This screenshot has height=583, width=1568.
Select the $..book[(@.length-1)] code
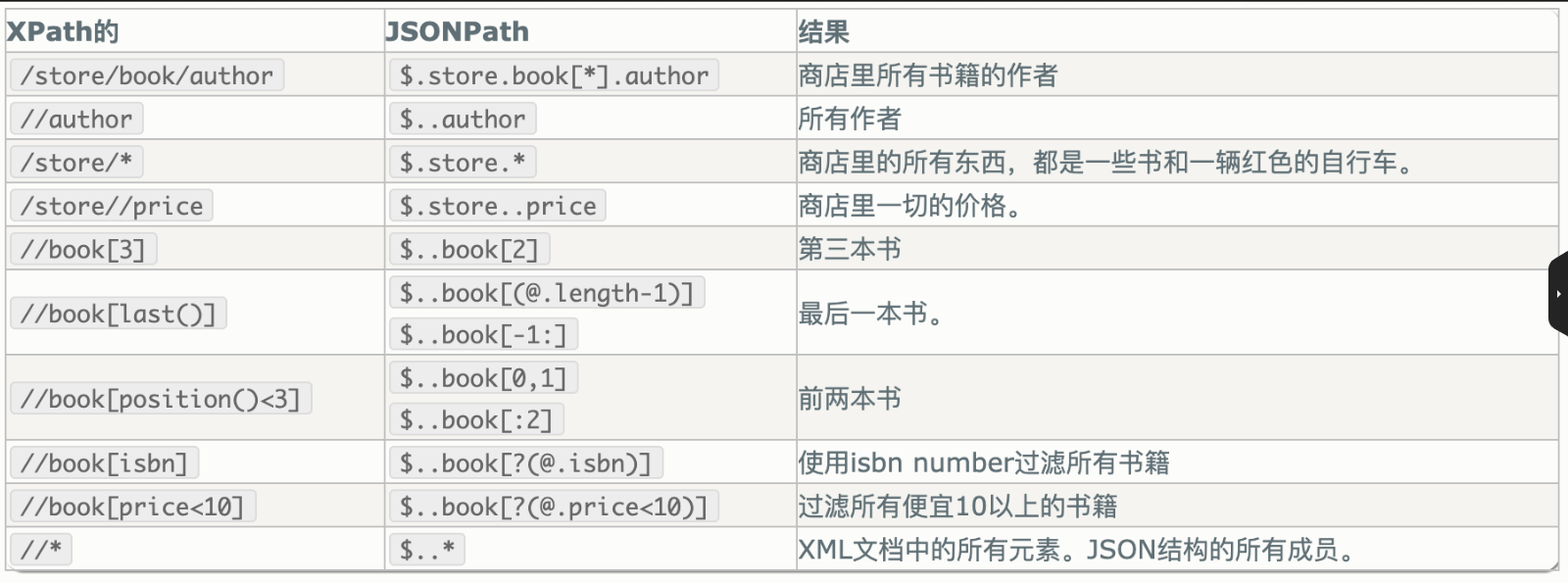(547, 292)
